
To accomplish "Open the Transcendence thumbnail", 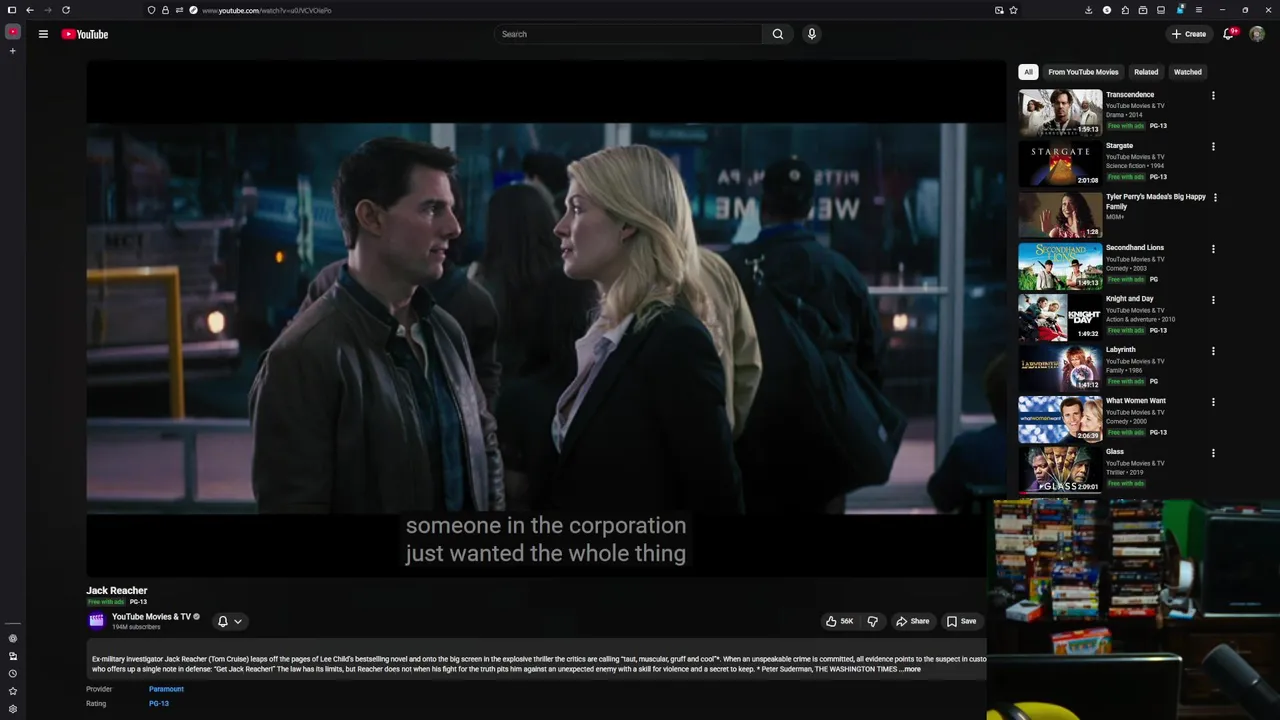I will pyautogui.click(x=1060, y=112).
